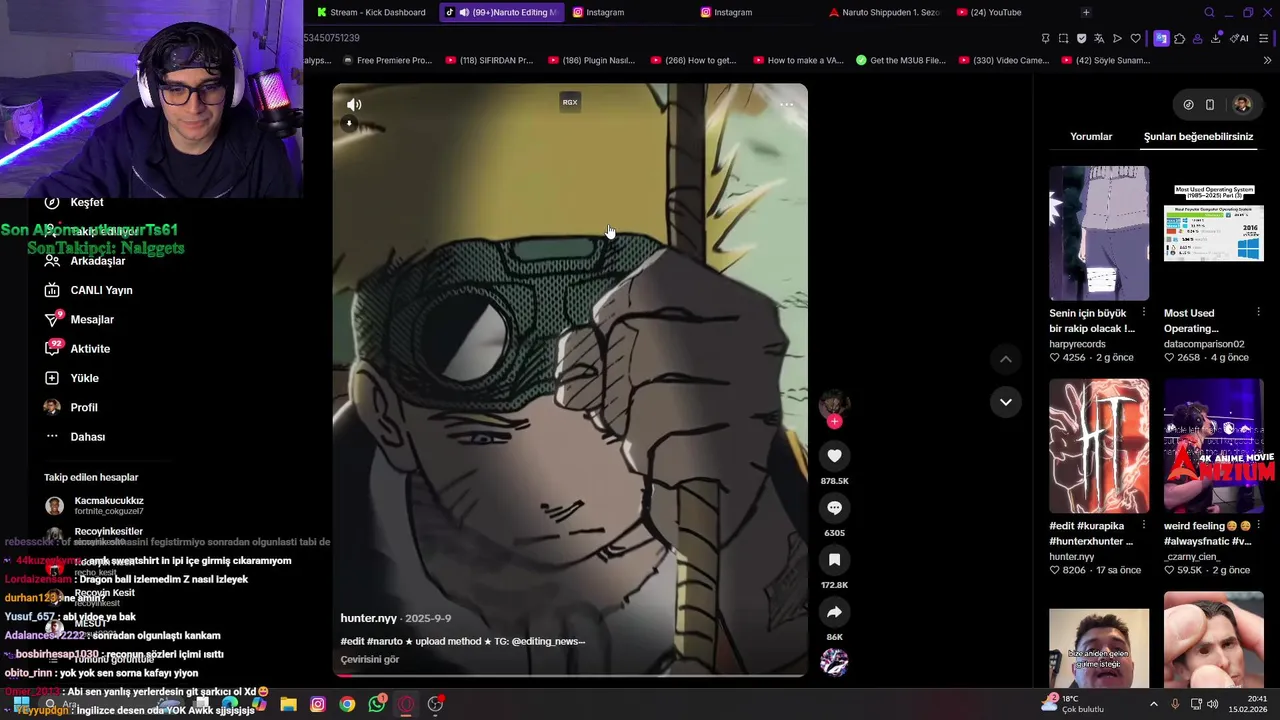Show hidden system tray icons chevron
Screen dimensions: 1280x720
pyautogui.click(x=1153, y=704)
